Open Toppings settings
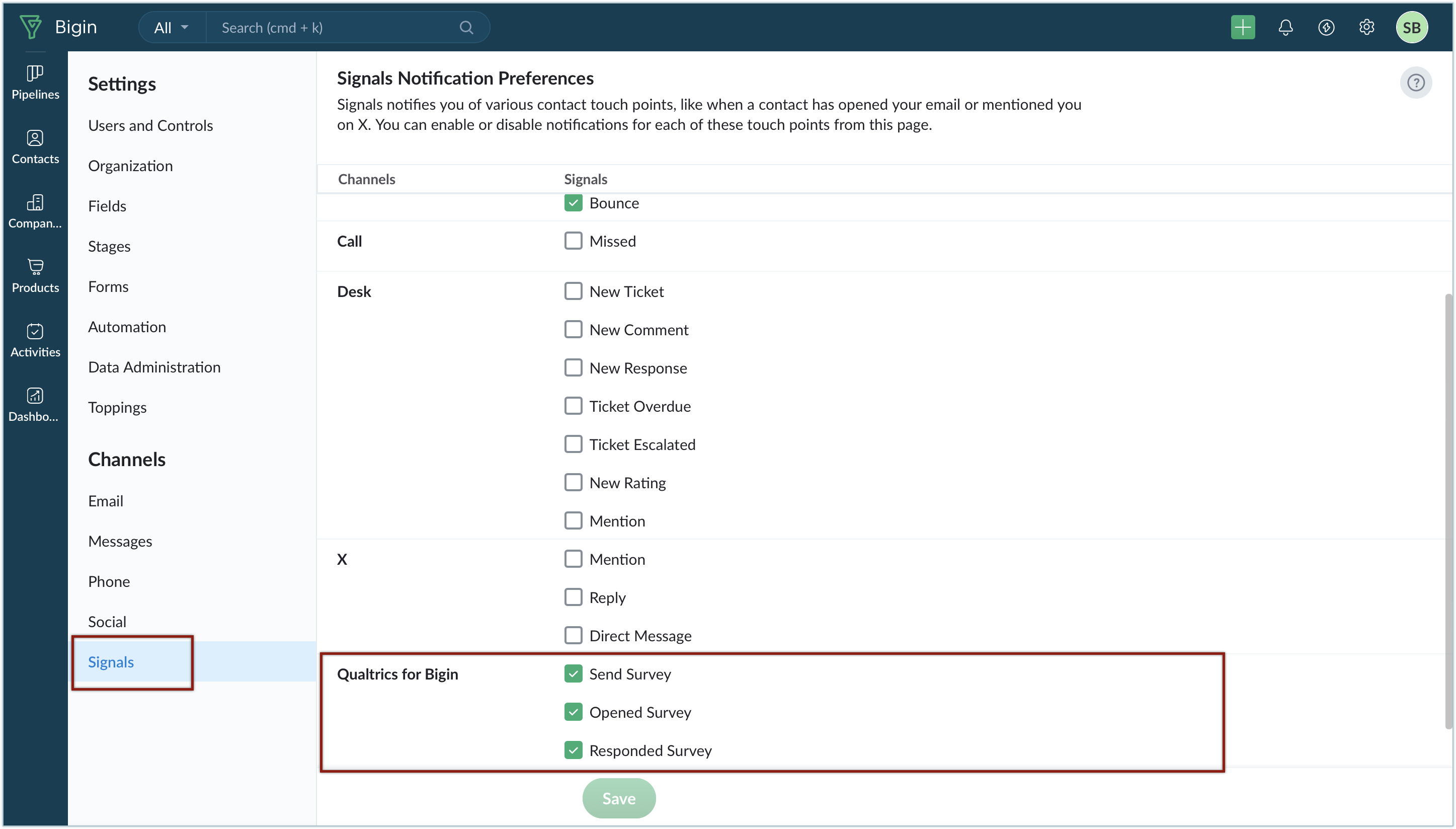 [x=117, y=408]
